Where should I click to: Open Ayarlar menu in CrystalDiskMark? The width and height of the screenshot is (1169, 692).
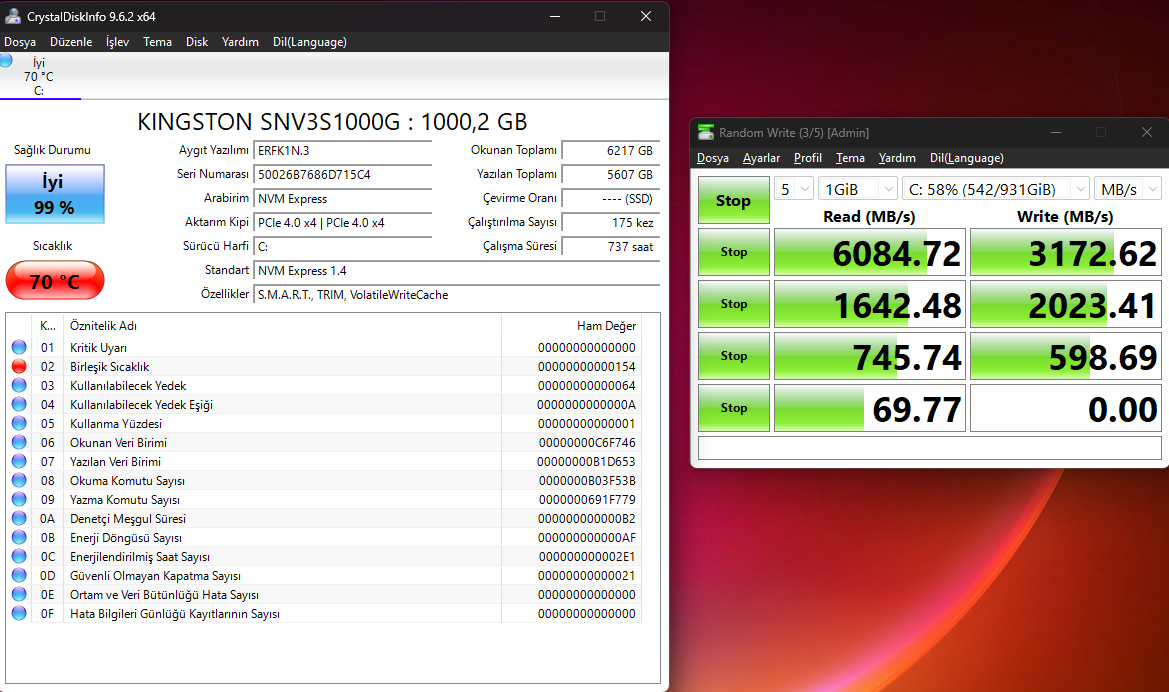[761, 158]
